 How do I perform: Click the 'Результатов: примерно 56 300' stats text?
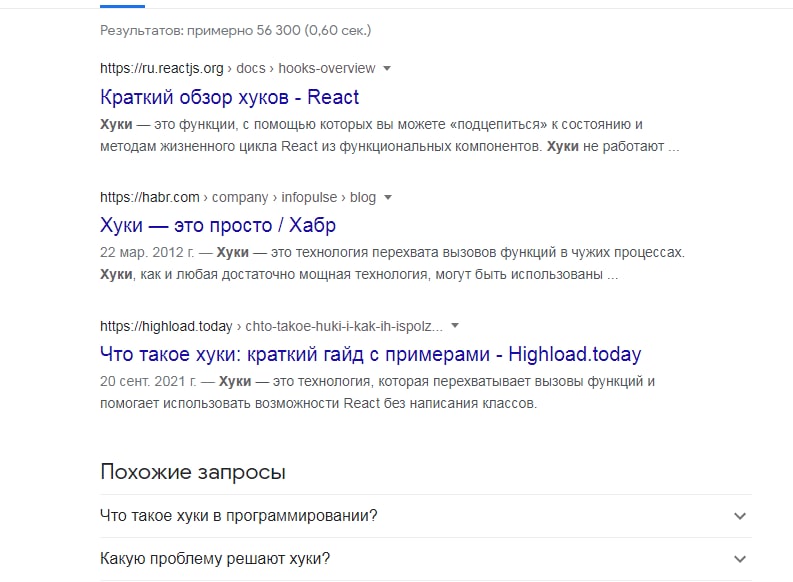coord(235,30)
